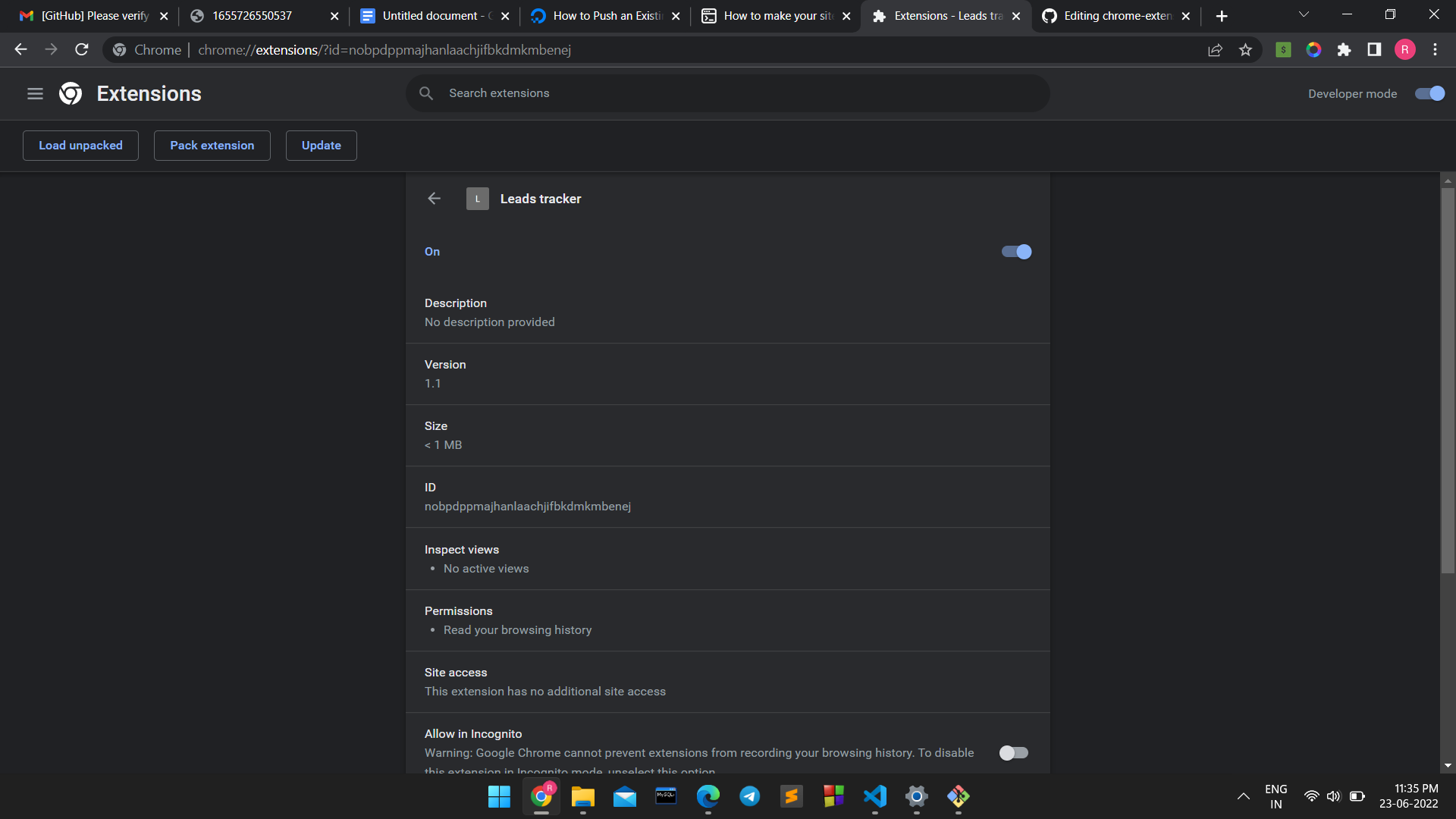The image size is (1456, 819).
Task: Open the Extensions puzzle icon
Action: pyautogui.click(x=1345, y=49)
